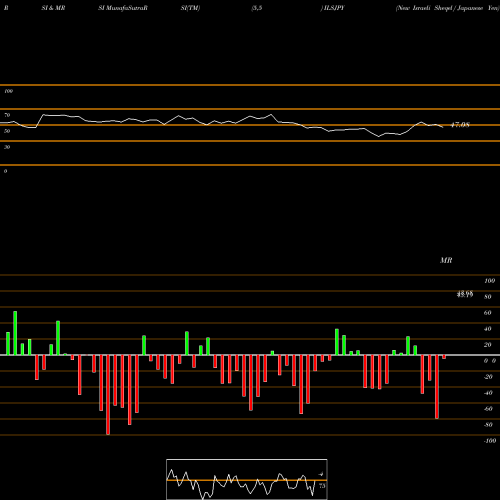
Task: Click the -20 axis label in MR panel
Action: (488, 377)
